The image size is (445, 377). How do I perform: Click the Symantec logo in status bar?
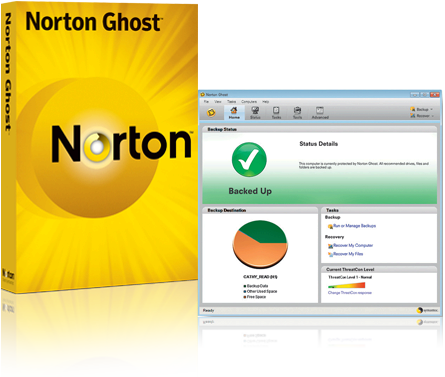(x=427, y=311)
